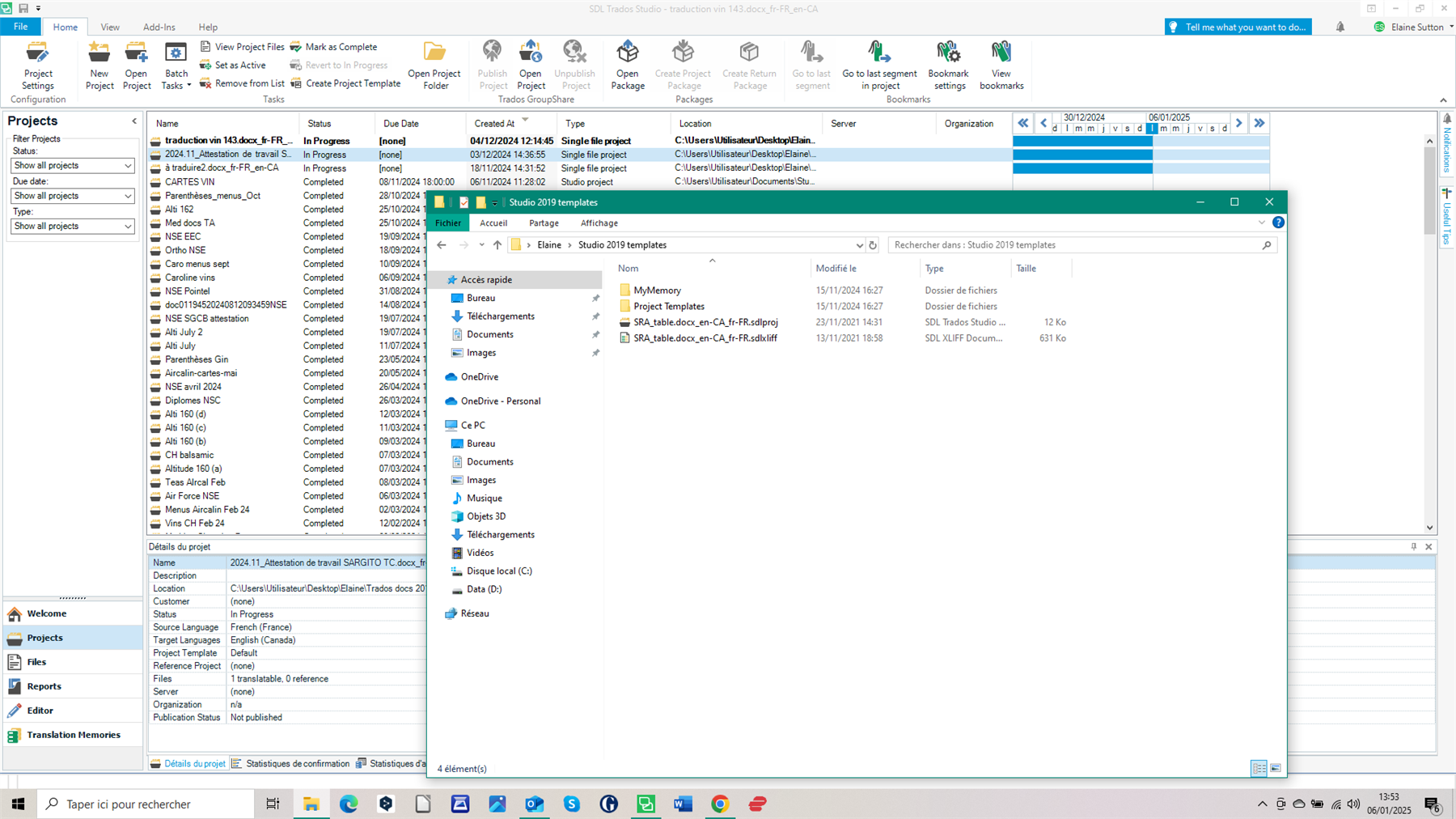Image resolution: width=1456 pixels, height=819 pixels.
Task: Select SRA_table.docx_en-CA_fr-FR.sdlproj file
Action: (705, 322)
